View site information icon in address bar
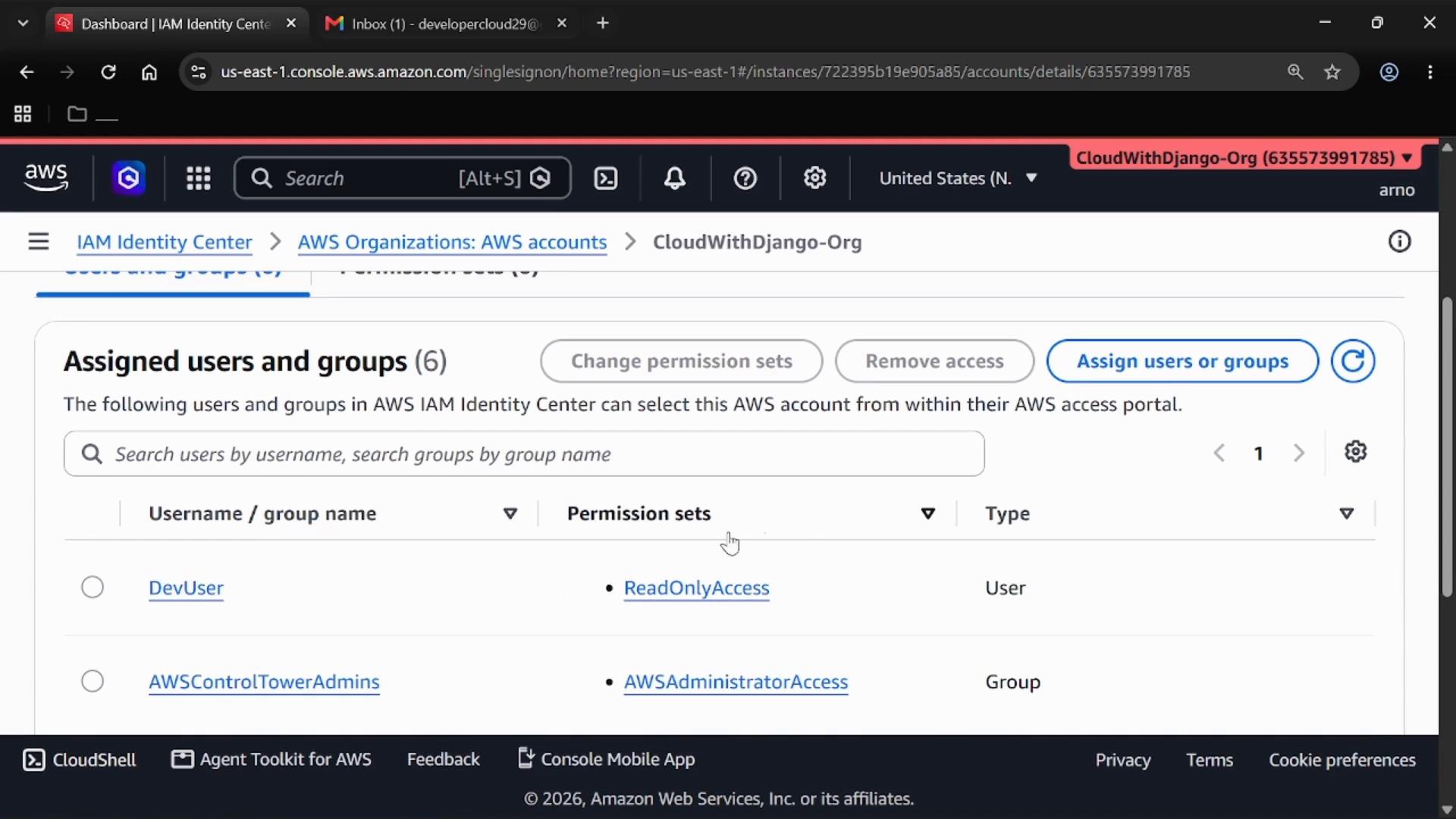The image size is (1456, 819). click(198, 72)
